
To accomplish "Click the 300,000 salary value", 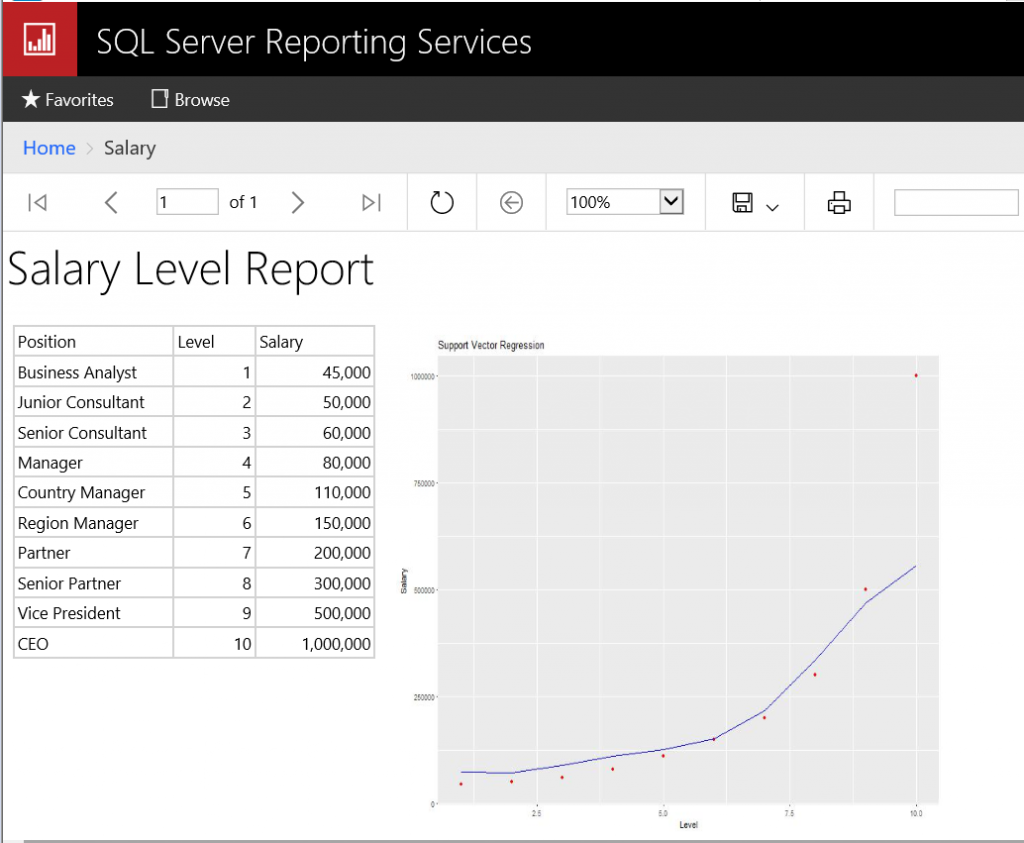I will [x=342, y=583].
